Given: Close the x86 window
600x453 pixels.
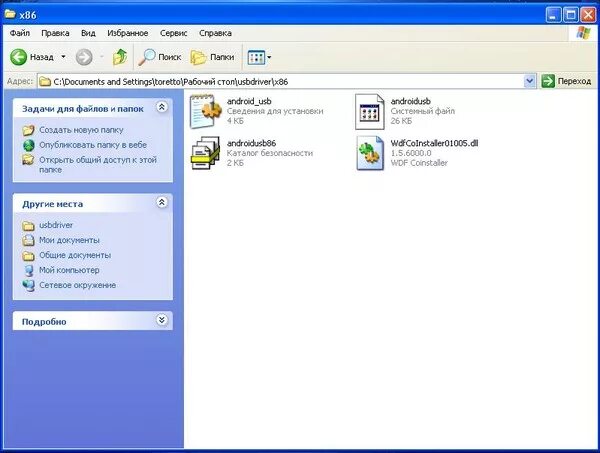Looking at the screenshot, I should point(588,15).
